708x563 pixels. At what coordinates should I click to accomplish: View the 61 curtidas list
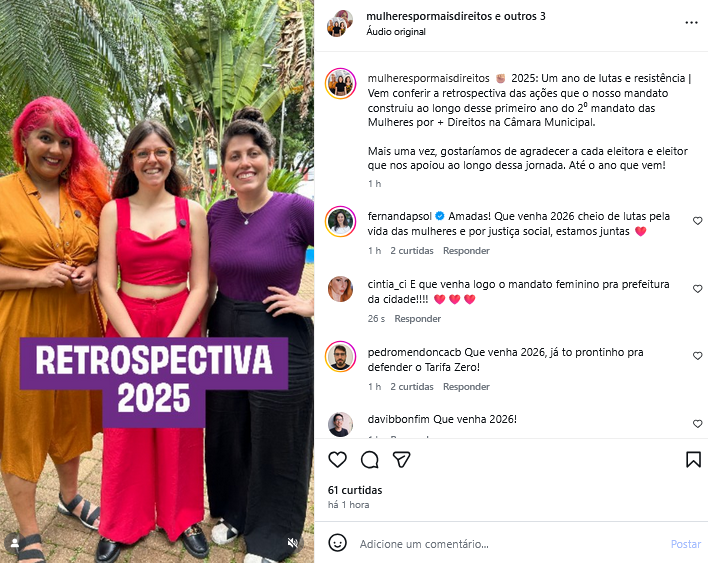(355, 490)
